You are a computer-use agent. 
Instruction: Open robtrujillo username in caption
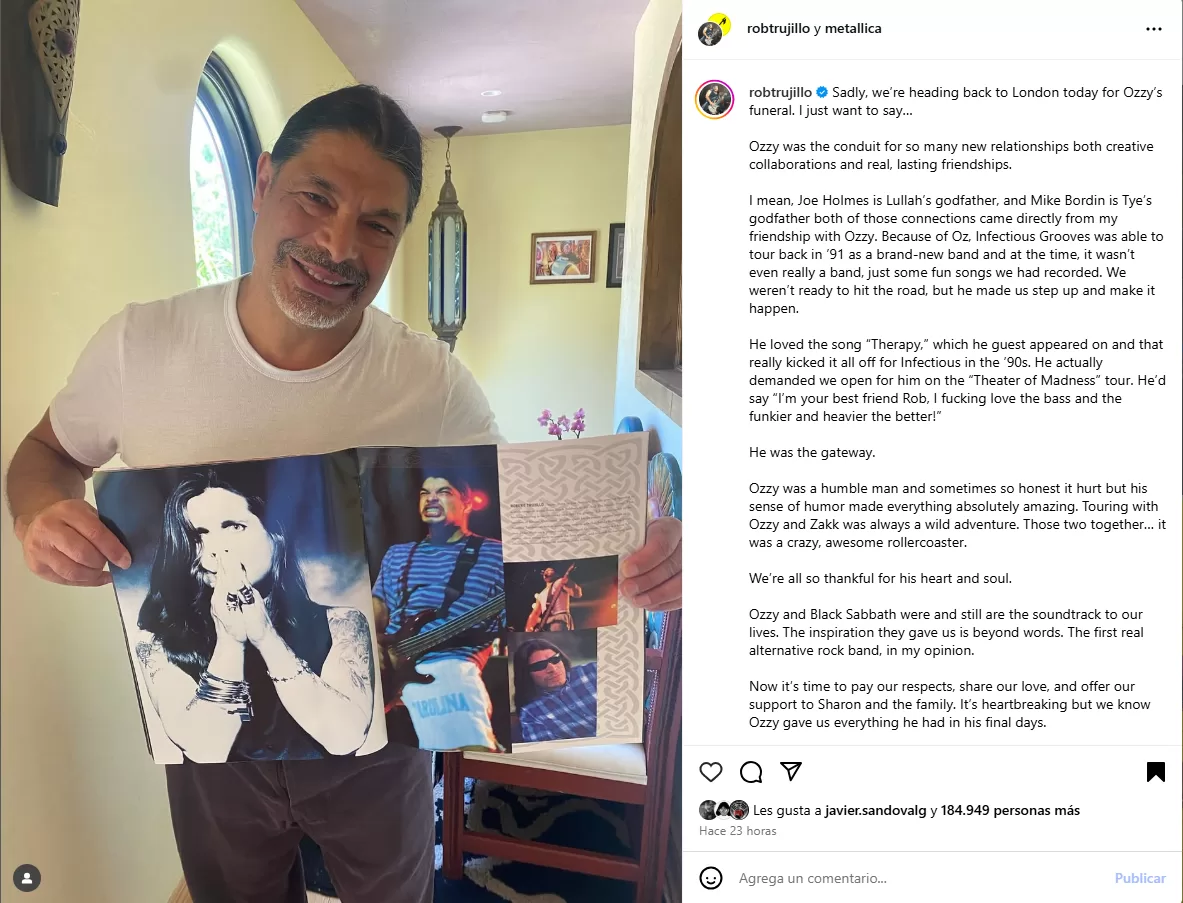pos(780,93)
